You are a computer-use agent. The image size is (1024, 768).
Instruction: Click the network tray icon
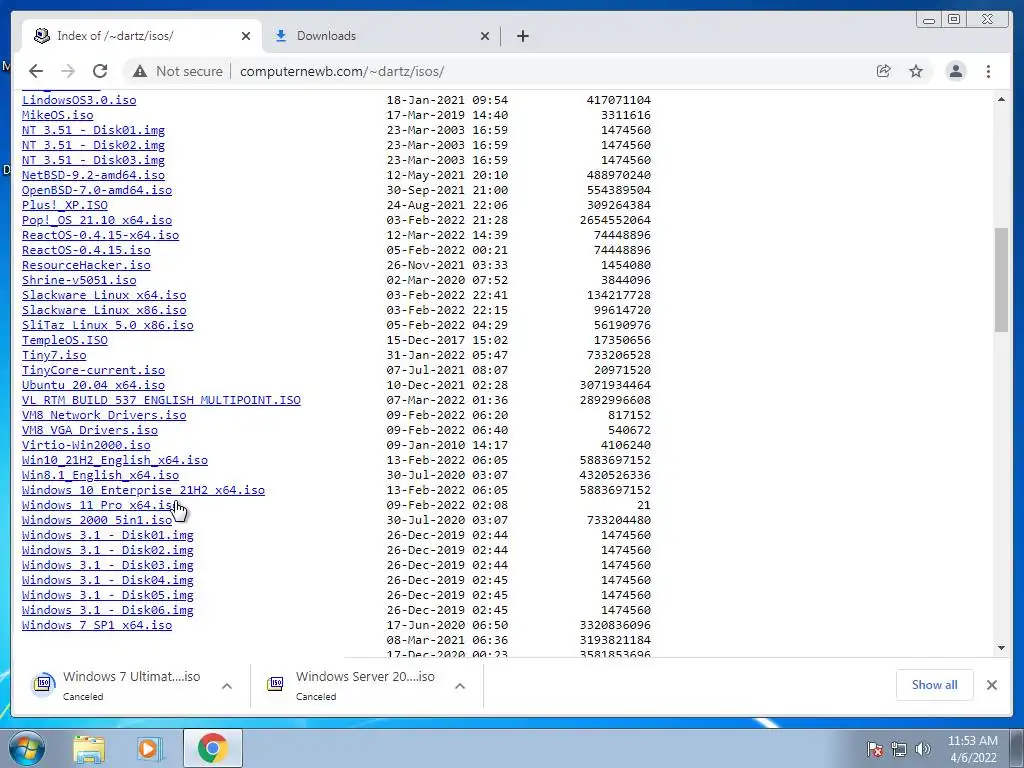(899, 749)
